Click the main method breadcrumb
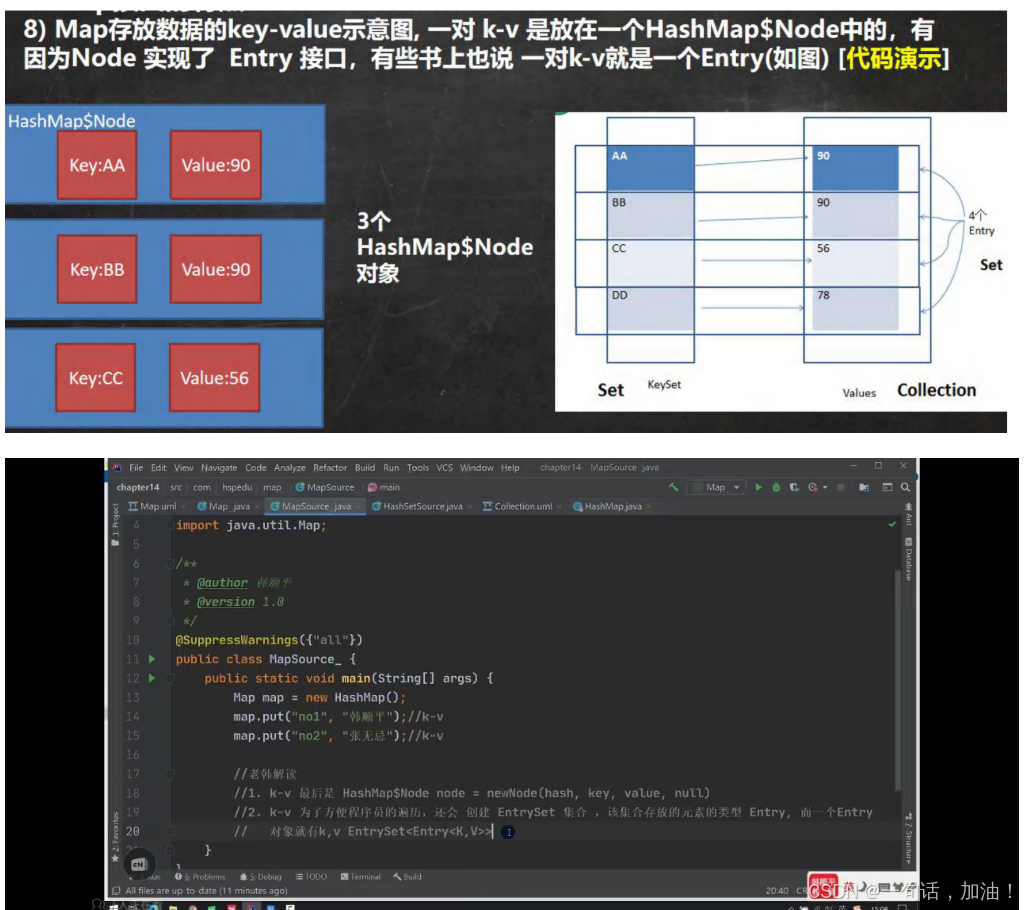 (384, 487)
